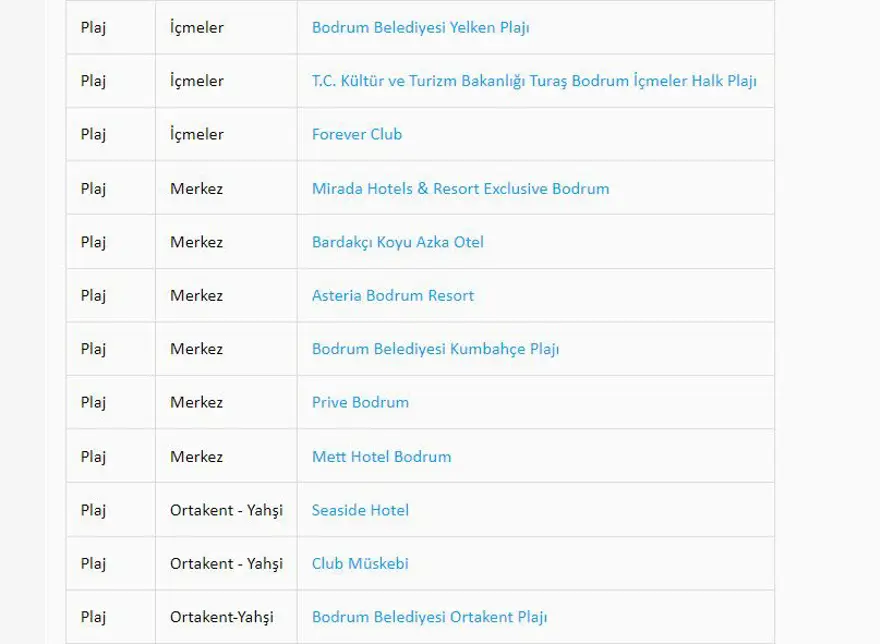Viewport: 880px width, 644px height.
Task: Open the Mett Hotel Bodrum link
Action: click(x=381, y=457)
